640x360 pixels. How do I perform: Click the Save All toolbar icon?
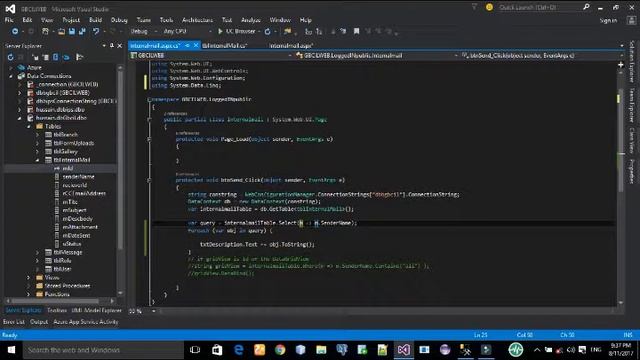pyautogui.click(x=82, y=31)
